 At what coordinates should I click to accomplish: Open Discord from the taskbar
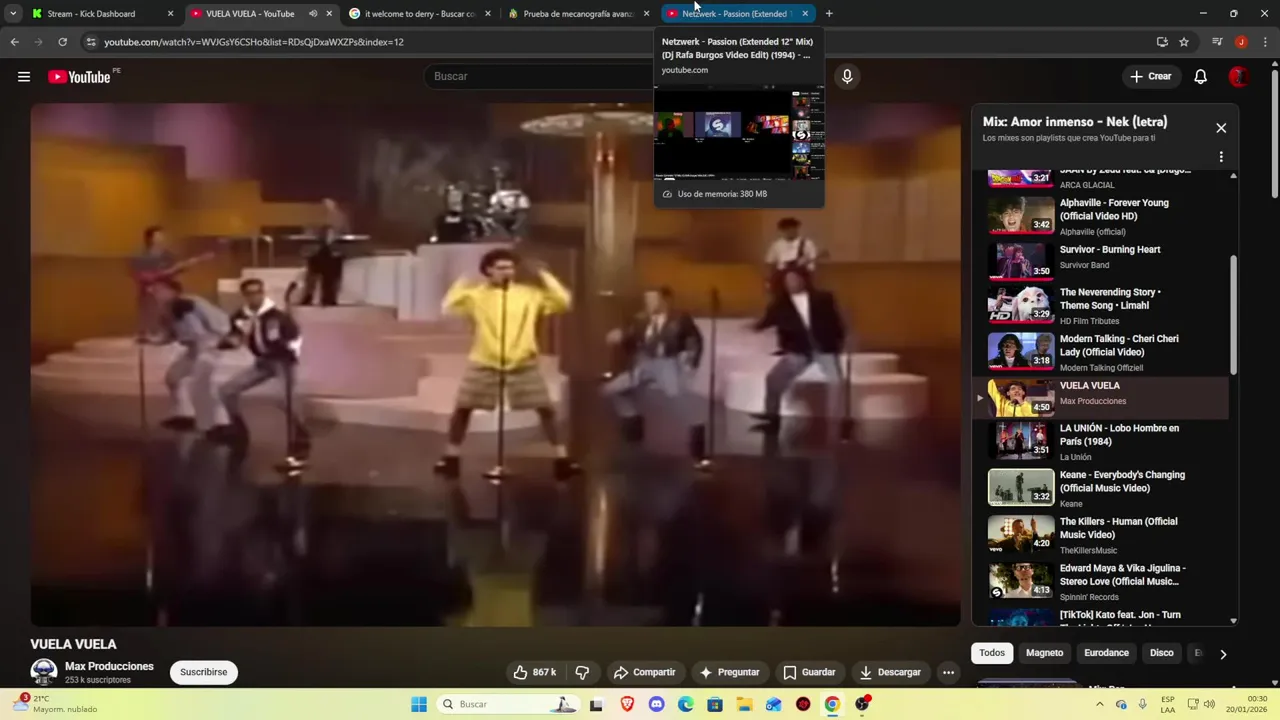tap(656, 704)
